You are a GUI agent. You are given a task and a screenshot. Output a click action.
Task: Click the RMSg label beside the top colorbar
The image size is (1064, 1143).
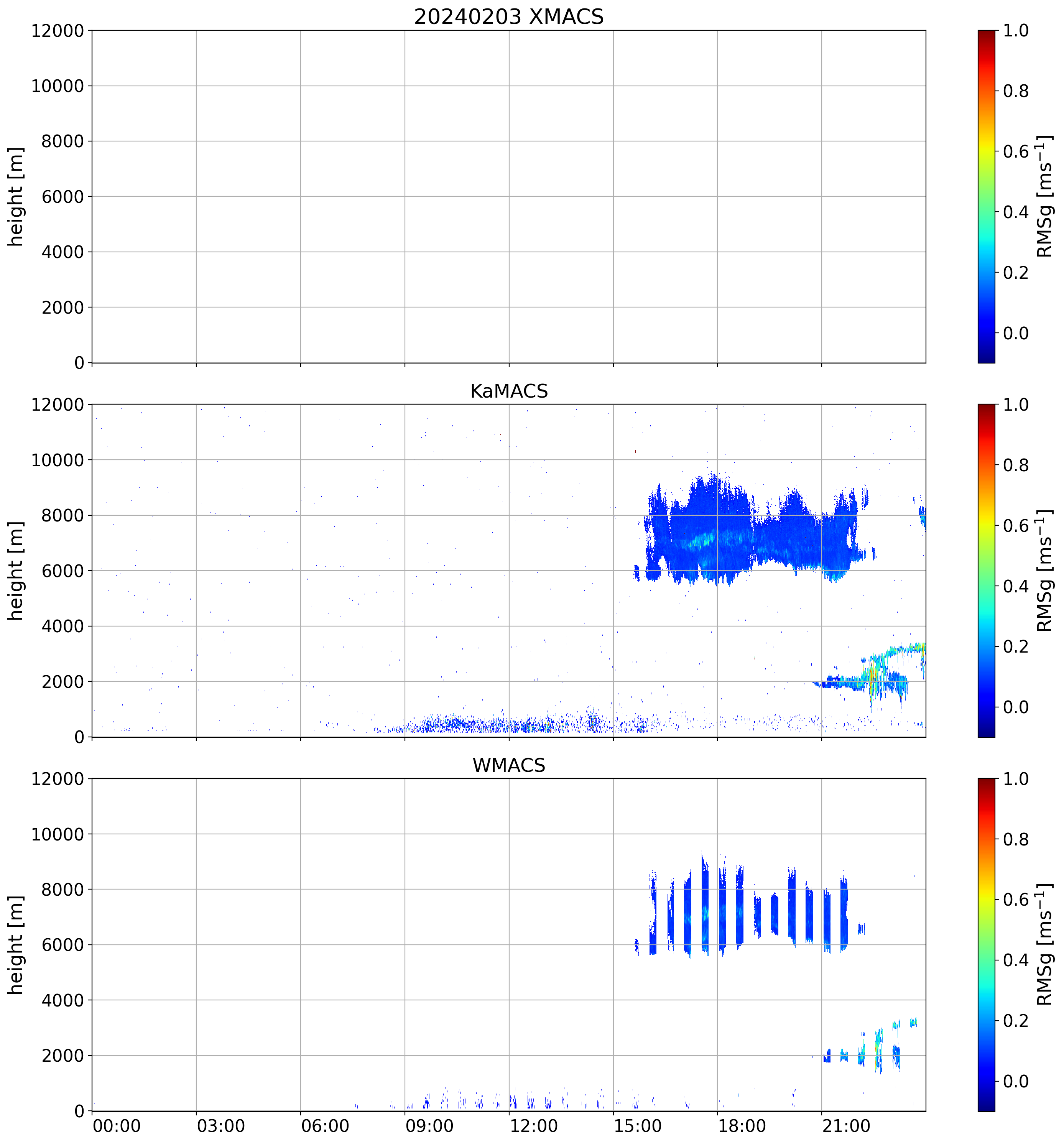pos(1044,196)
